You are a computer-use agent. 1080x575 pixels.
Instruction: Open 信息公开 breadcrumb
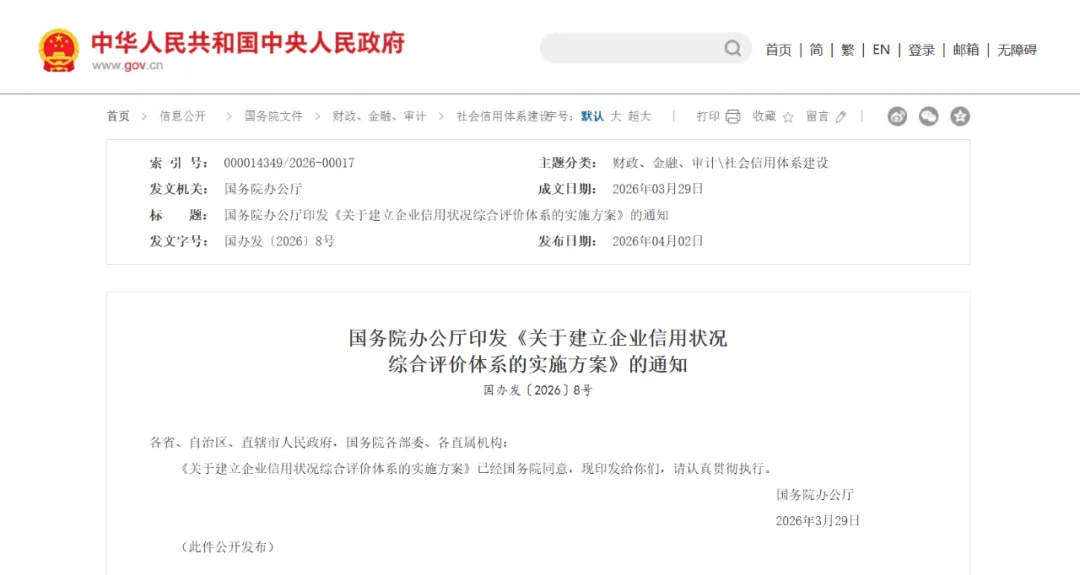(183, 116)
